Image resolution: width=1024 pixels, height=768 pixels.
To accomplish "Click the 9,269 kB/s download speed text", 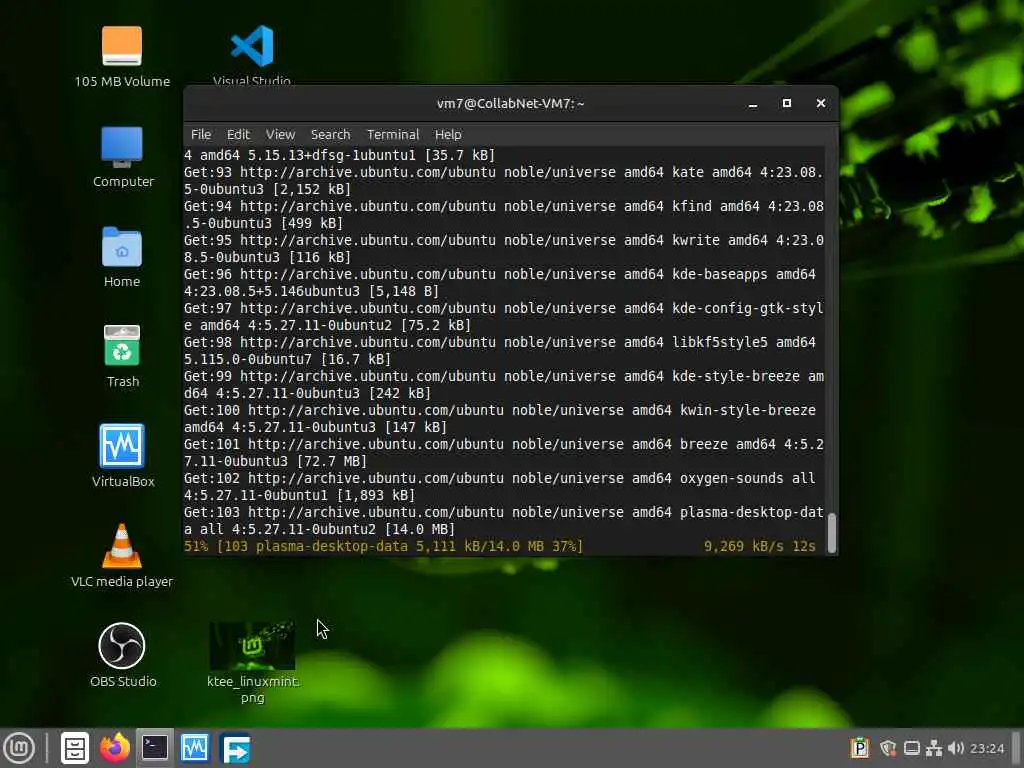I will tap(744, 546).
